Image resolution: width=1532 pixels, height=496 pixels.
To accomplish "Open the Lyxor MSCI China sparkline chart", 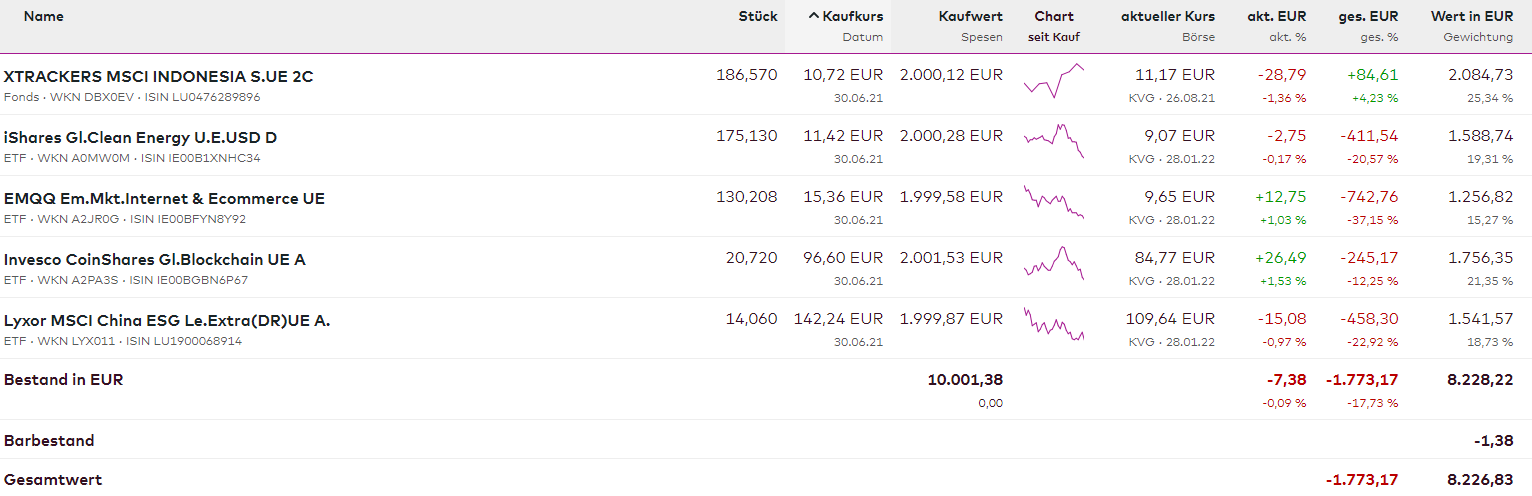I will coord(1054,325).
